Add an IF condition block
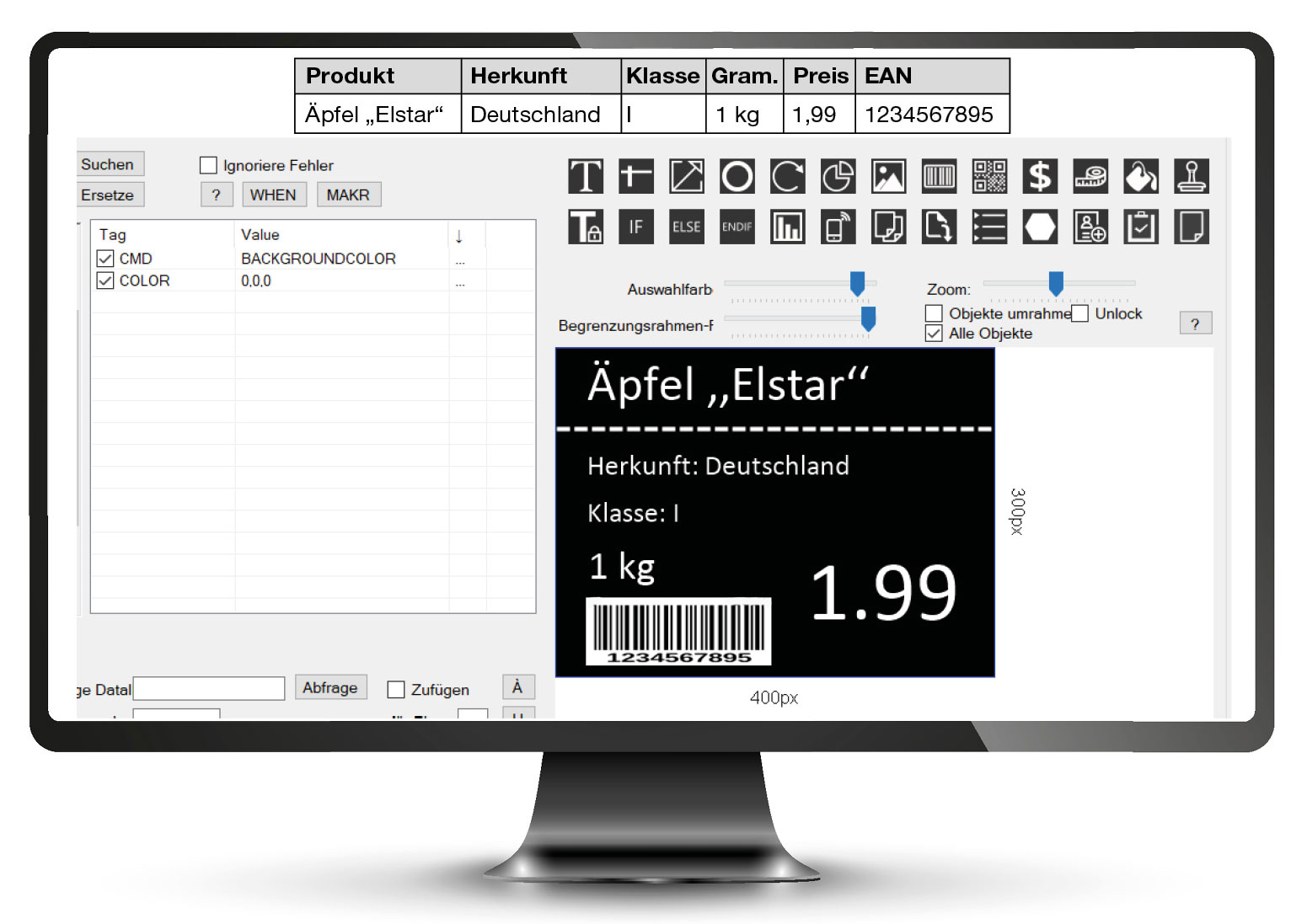 click(x=636, y=227)
